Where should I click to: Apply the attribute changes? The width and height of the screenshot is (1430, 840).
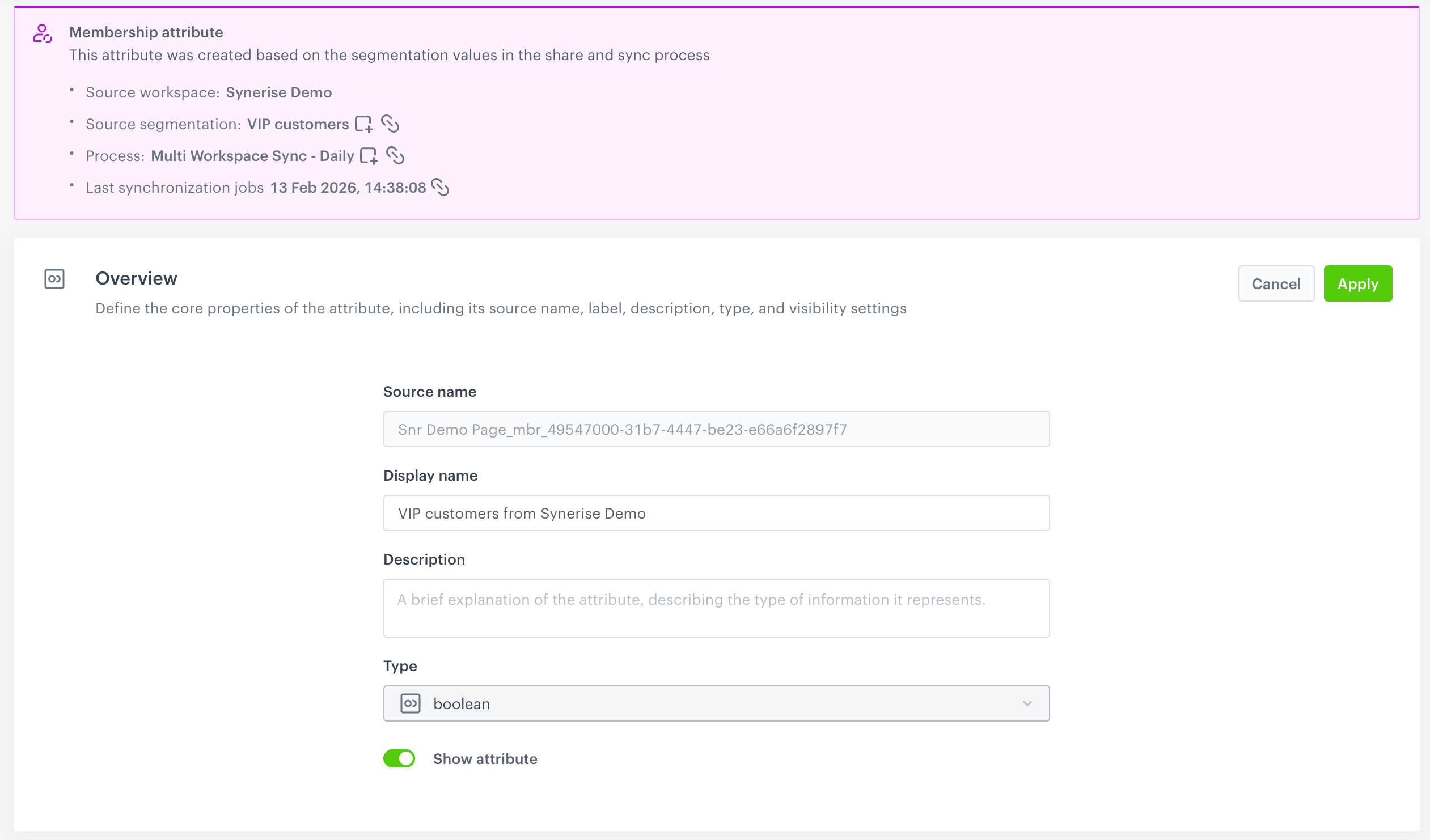pos(1357,283)
